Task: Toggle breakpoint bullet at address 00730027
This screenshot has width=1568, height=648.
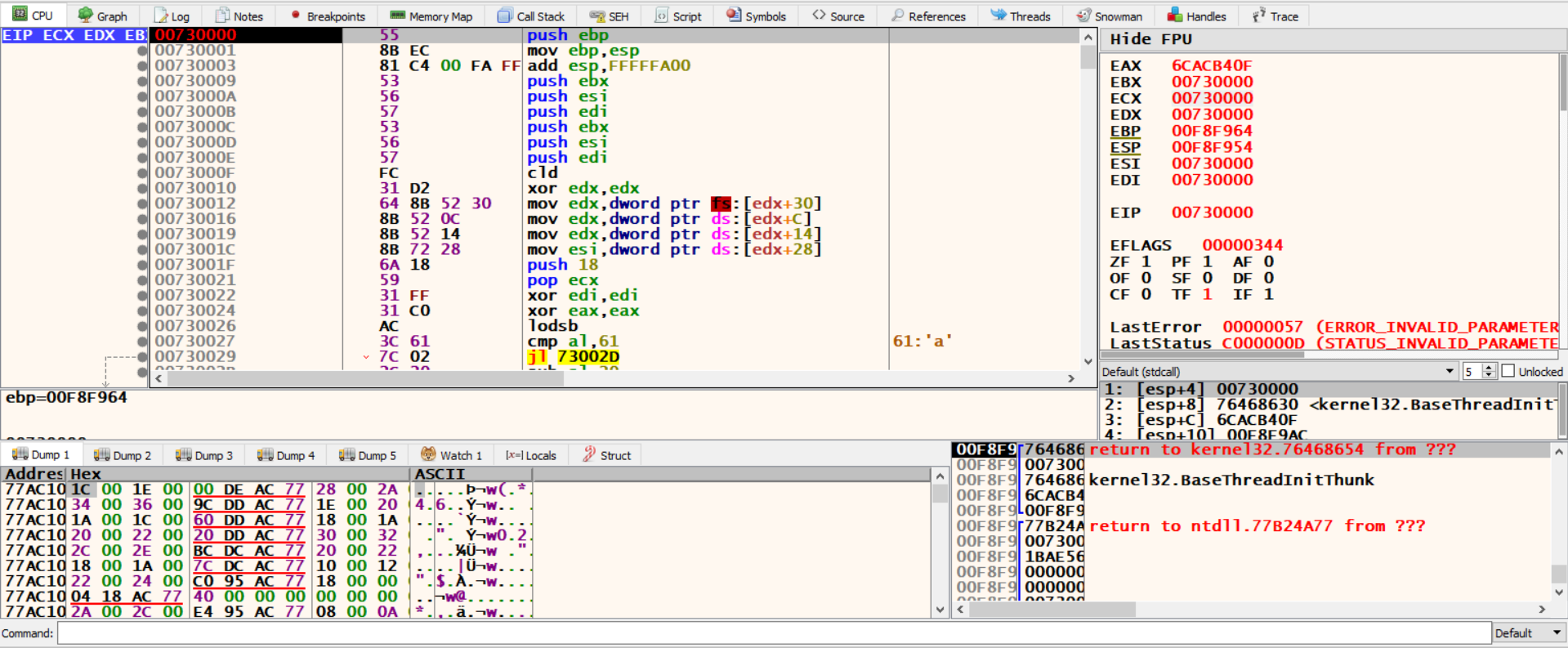Action: click(143, 342)
